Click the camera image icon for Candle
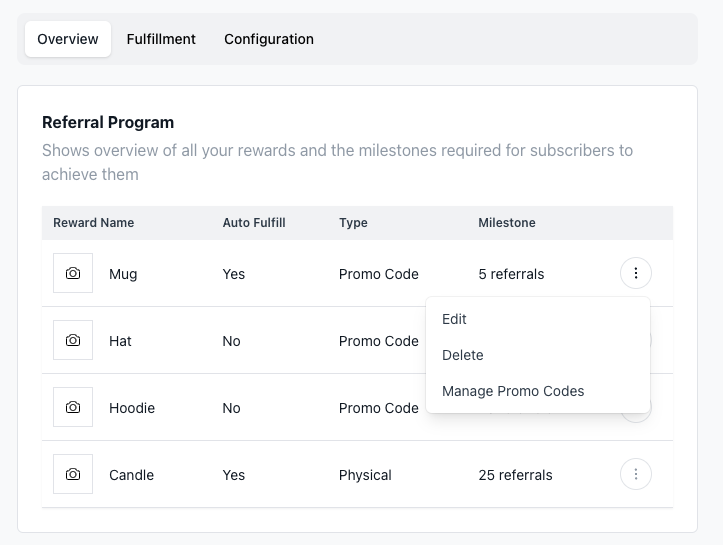 click(x=73, y=474)
